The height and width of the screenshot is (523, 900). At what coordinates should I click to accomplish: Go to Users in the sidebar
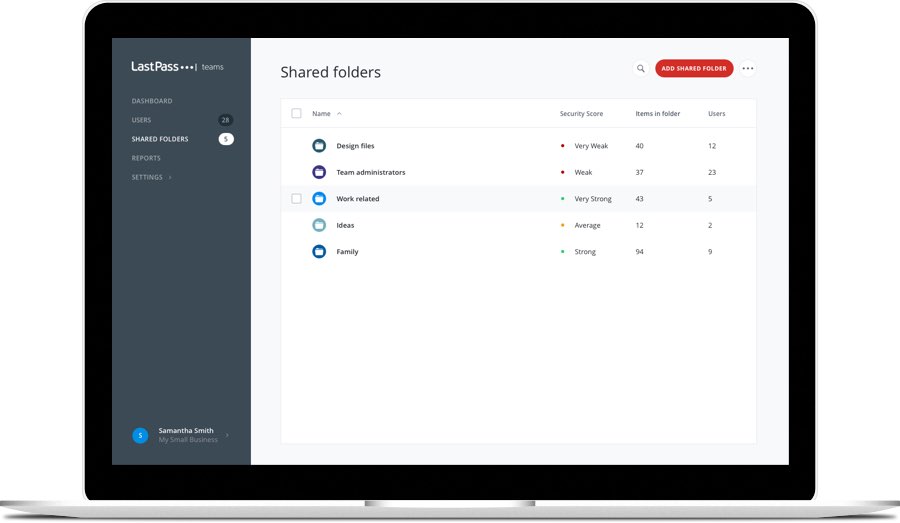point(142,120)
